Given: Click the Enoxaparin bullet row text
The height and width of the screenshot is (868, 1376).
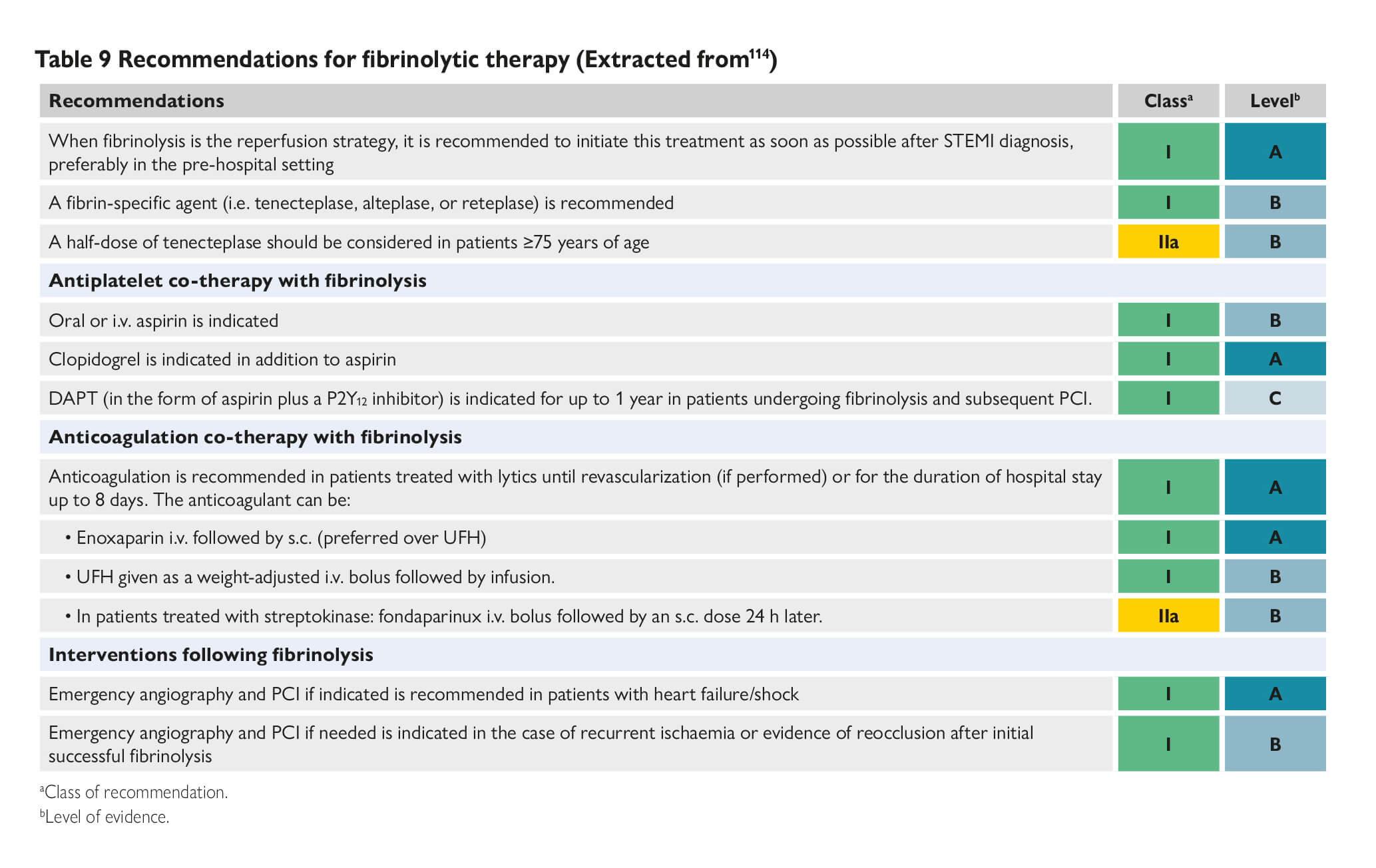Looking at the screenshot, I should pos(281,538).
